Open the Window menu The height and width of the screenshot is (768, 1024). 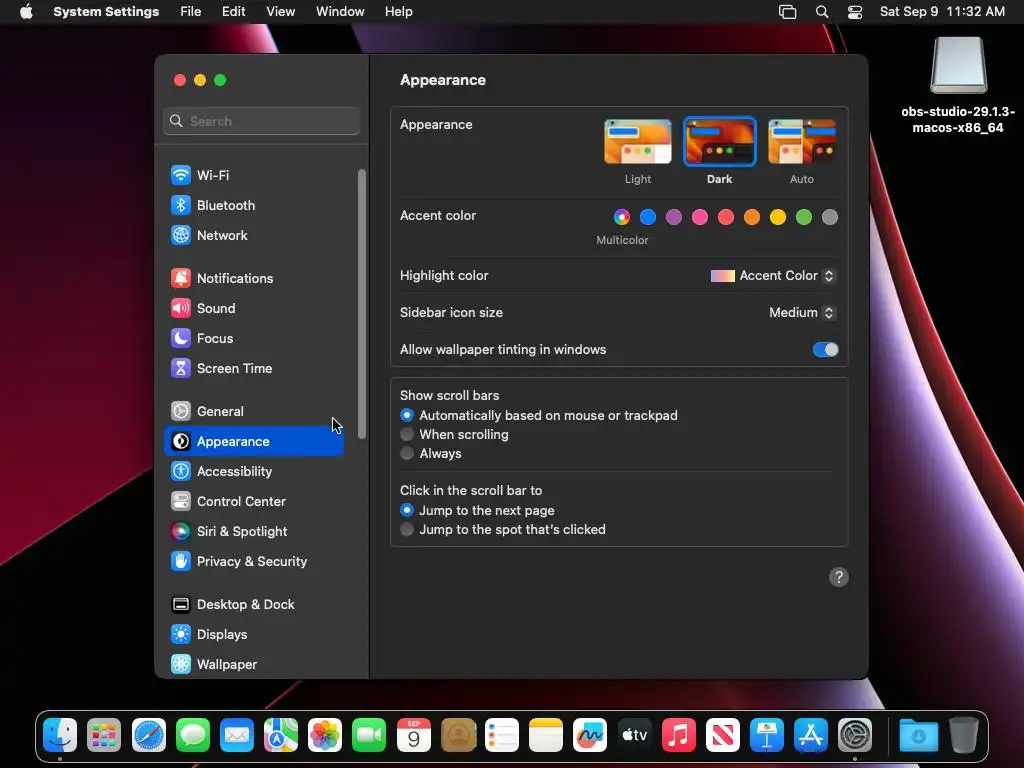(340, 12)
